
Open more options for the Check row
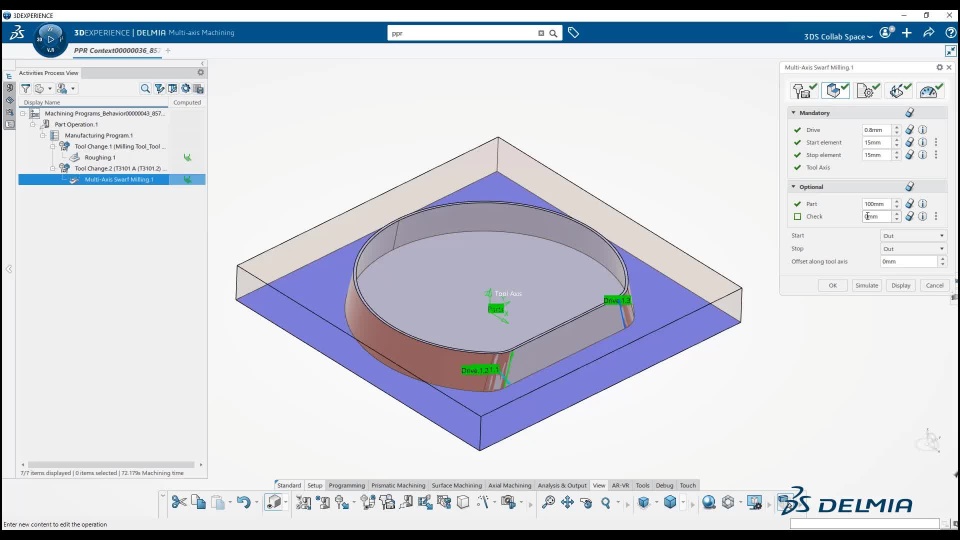[x=936, y=216]
